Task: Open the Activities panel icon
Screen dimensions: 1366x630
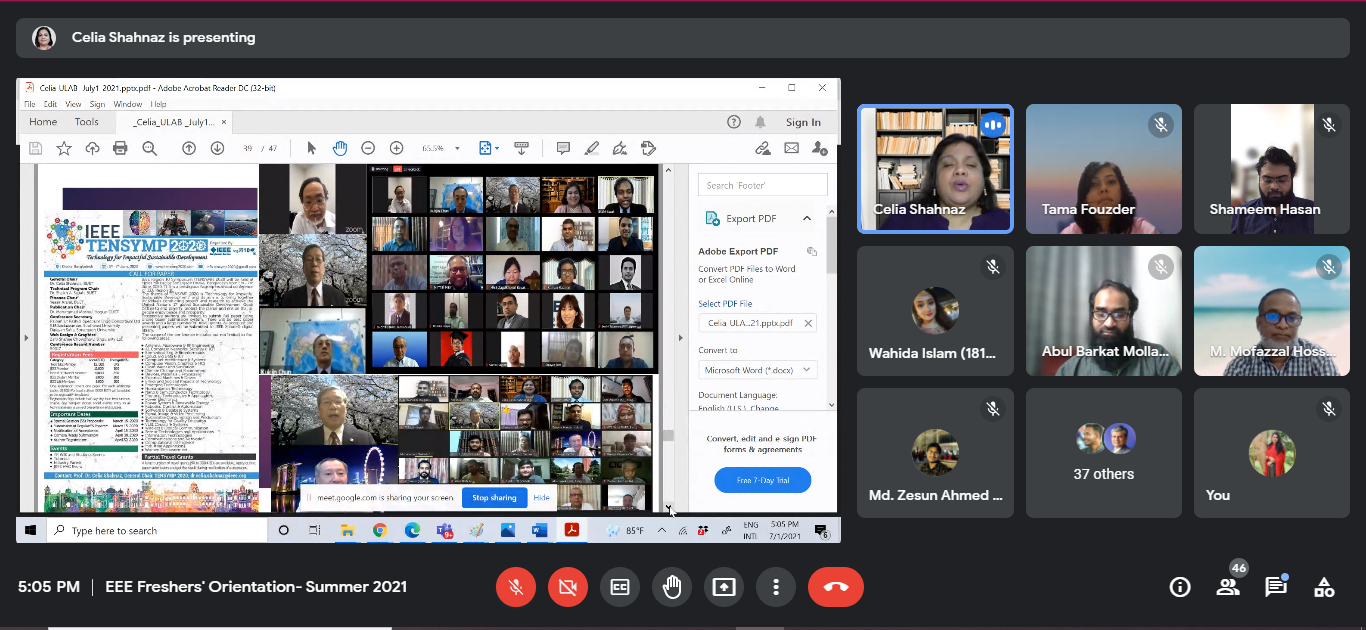Action: point(1323,587)
